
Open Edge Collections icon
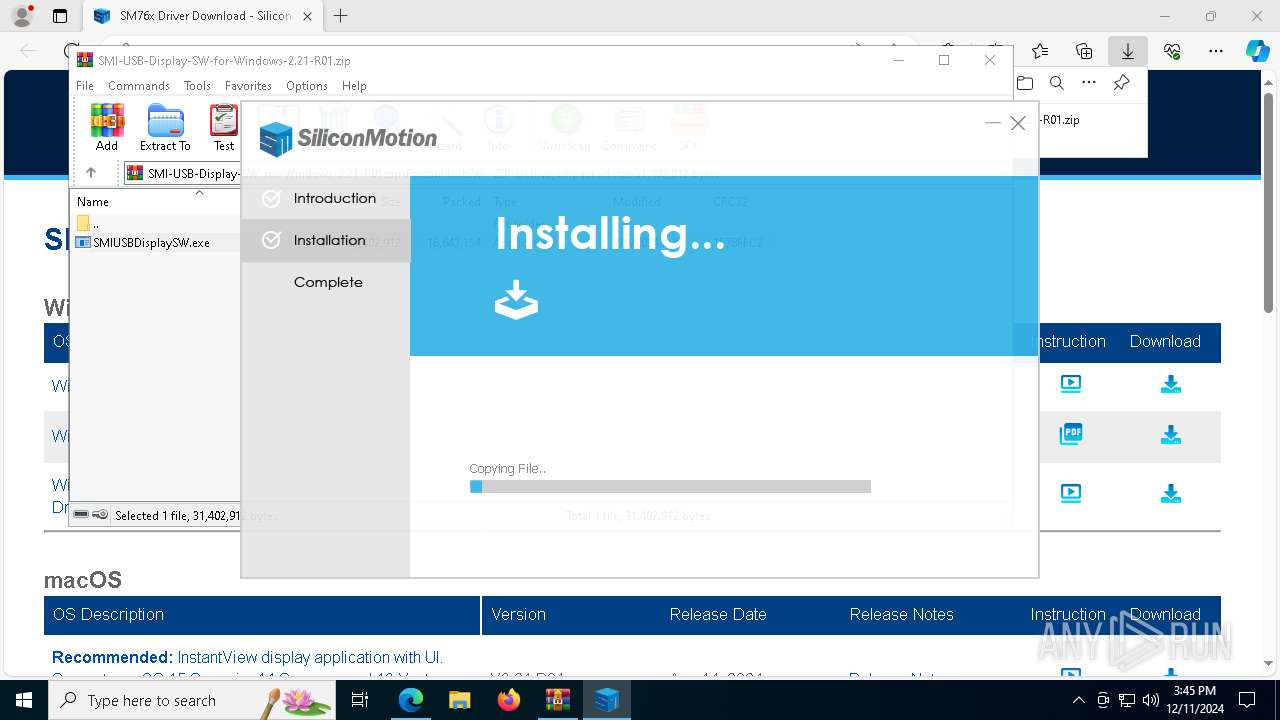(x=1084, y=51)
